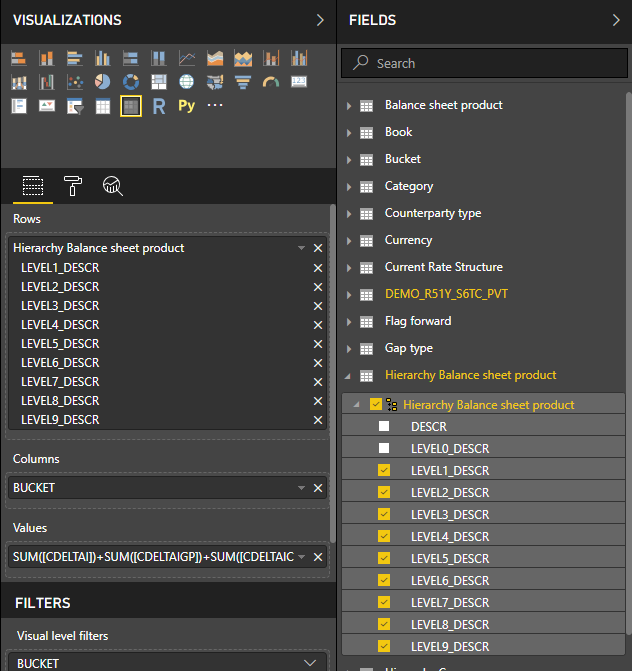The image size is (632, 671).
Task: Select the multi-row card visual
Action: (x=18, y=106)
